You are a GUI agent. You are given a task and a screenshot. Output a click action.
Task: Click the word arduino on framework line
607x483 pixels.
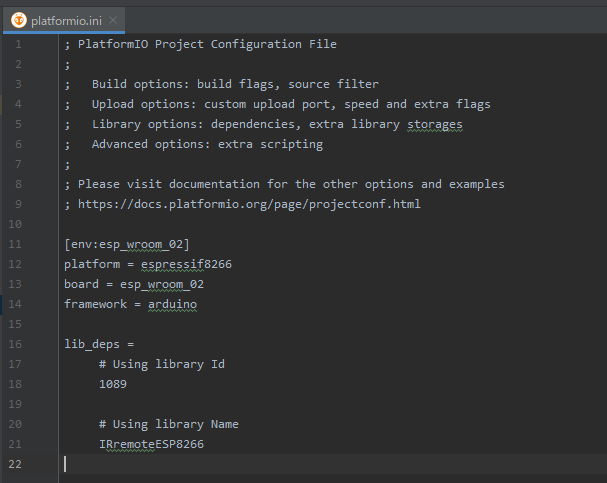(x=172, y=304)
